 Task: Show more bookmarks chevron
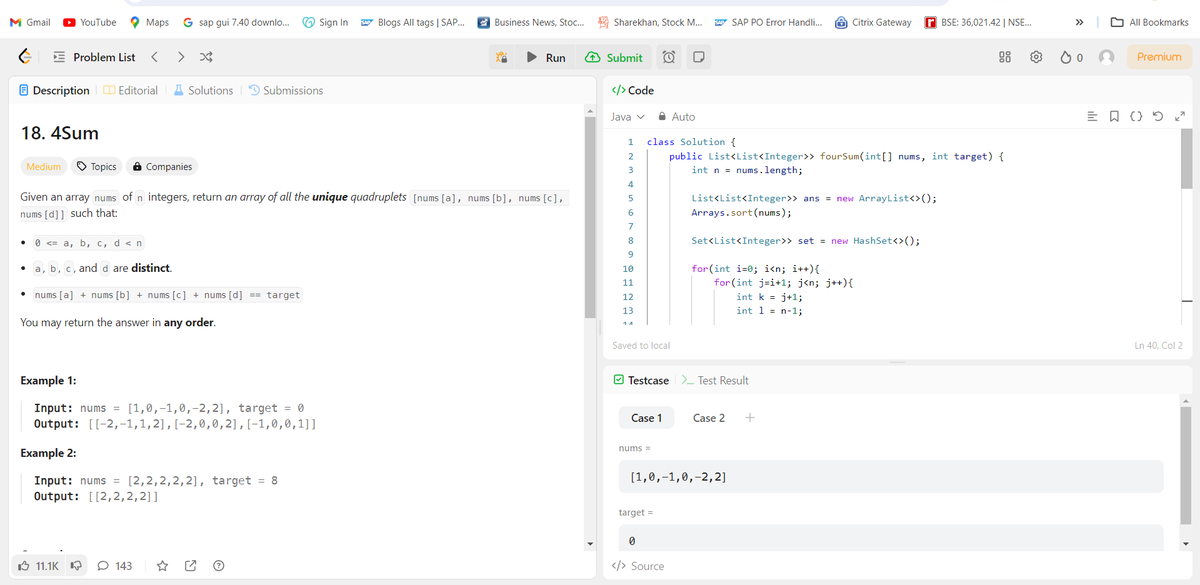point(1079,21)
